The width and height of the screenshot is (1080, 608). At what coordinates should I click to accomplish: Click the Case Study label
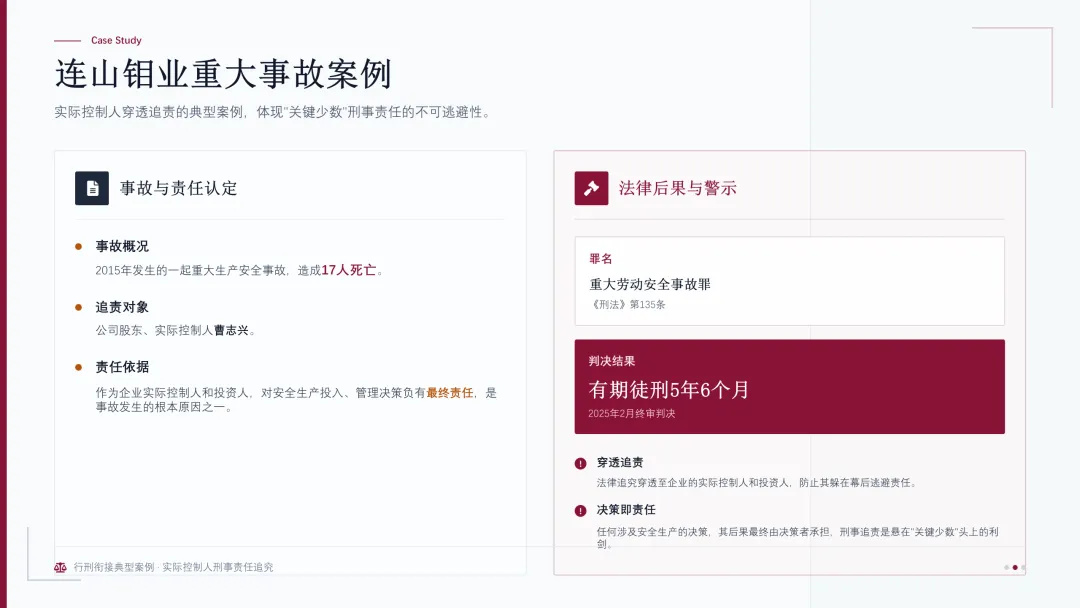pos(116,41)
